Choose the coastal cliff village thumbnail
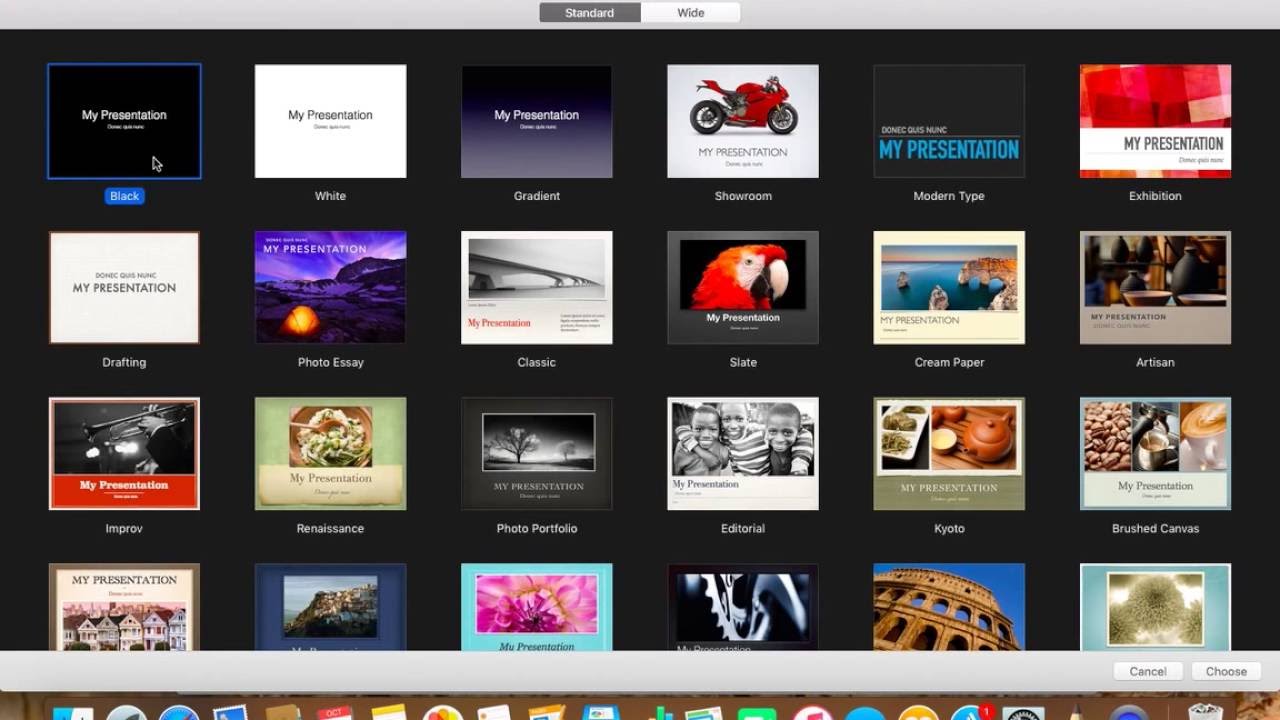 click(x=330, y=607)
